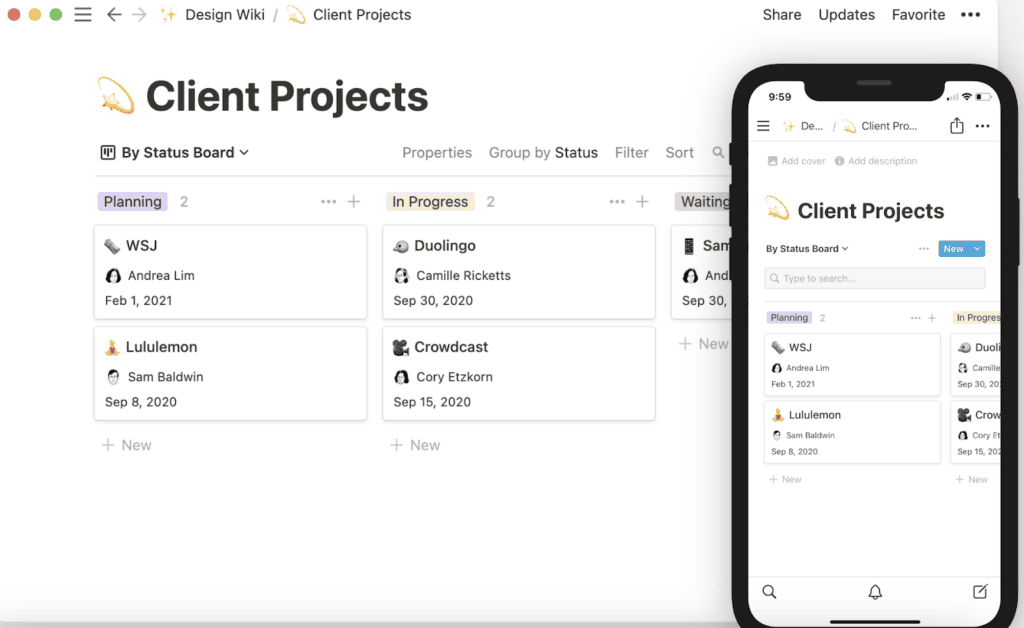Screen dimensions: 1024x628
Task: Tap the phone De... breadcrumb
Action: coord(803,126)
